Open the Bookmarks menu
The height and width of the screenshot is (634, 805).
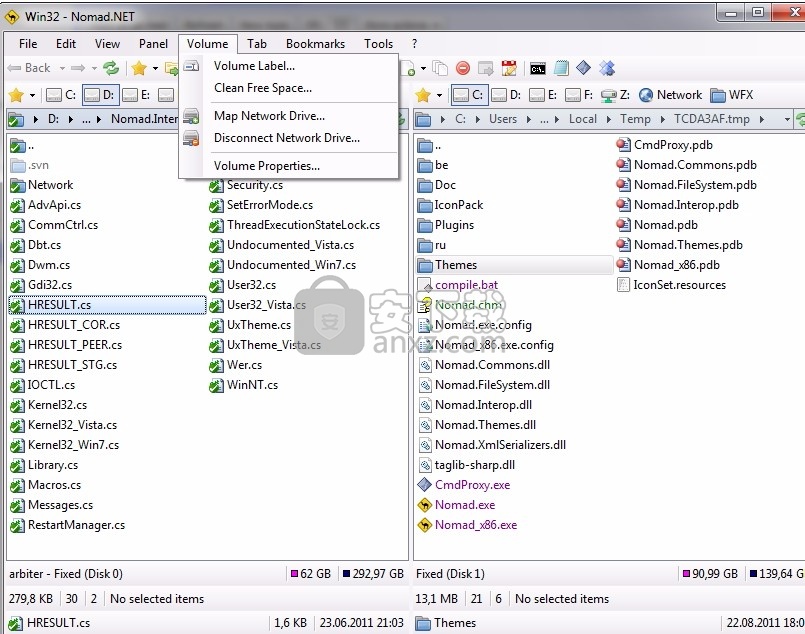[x=315, y=44]
